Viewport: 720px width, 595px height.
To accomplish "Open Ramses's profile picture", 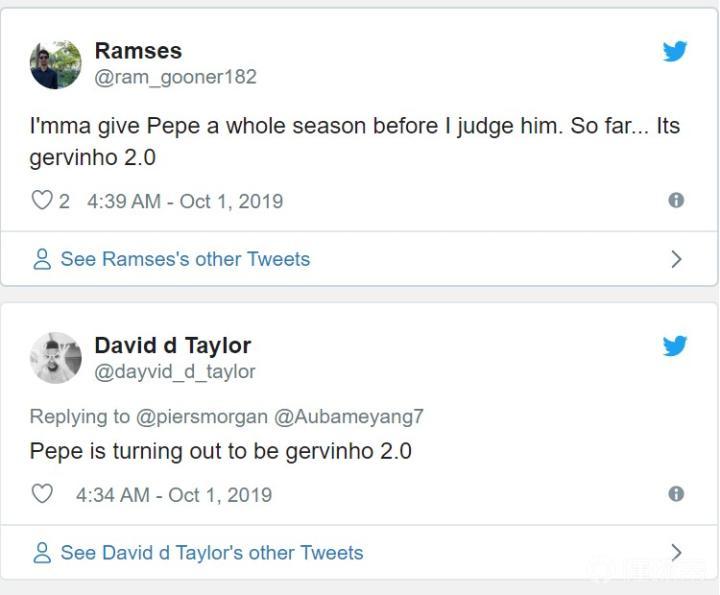I will click(x=56, y=64).
